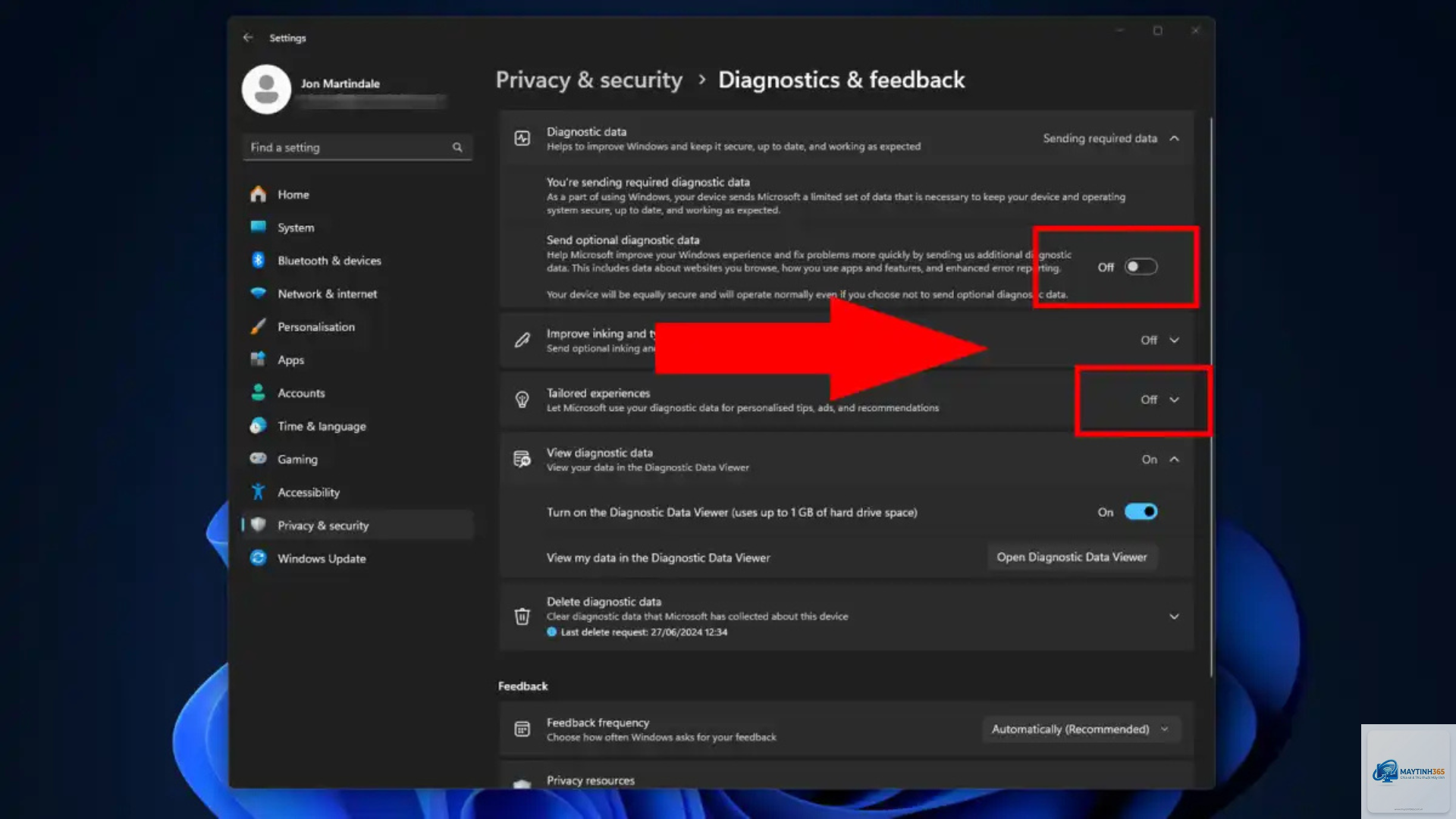Select Gaming in sidebar
The height and width of the screenshot is (819, 1456).
tap(358, 459)
